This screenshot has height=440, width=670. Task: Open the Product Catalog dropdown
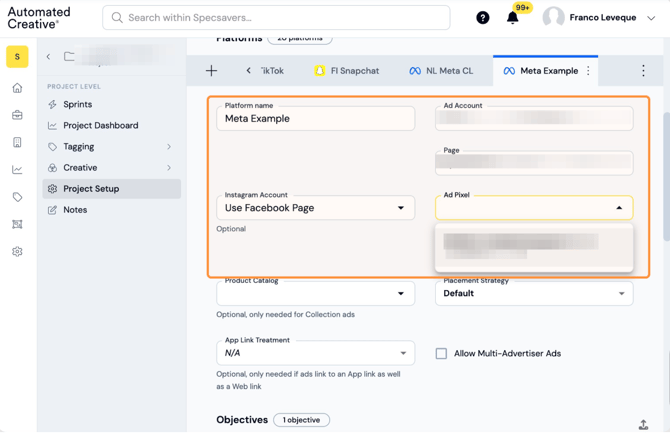(x=315, y=293)
